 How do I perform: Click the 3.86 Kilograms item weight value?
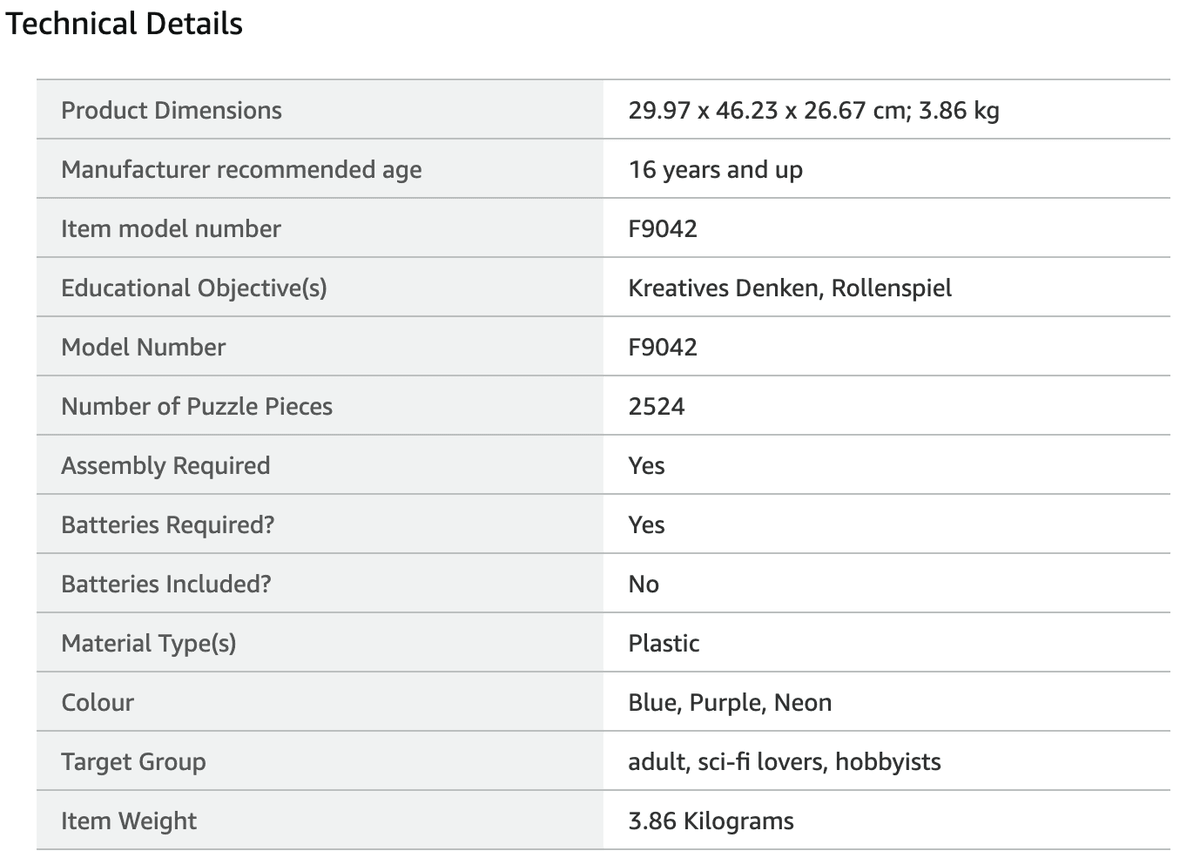coord(711,821)
